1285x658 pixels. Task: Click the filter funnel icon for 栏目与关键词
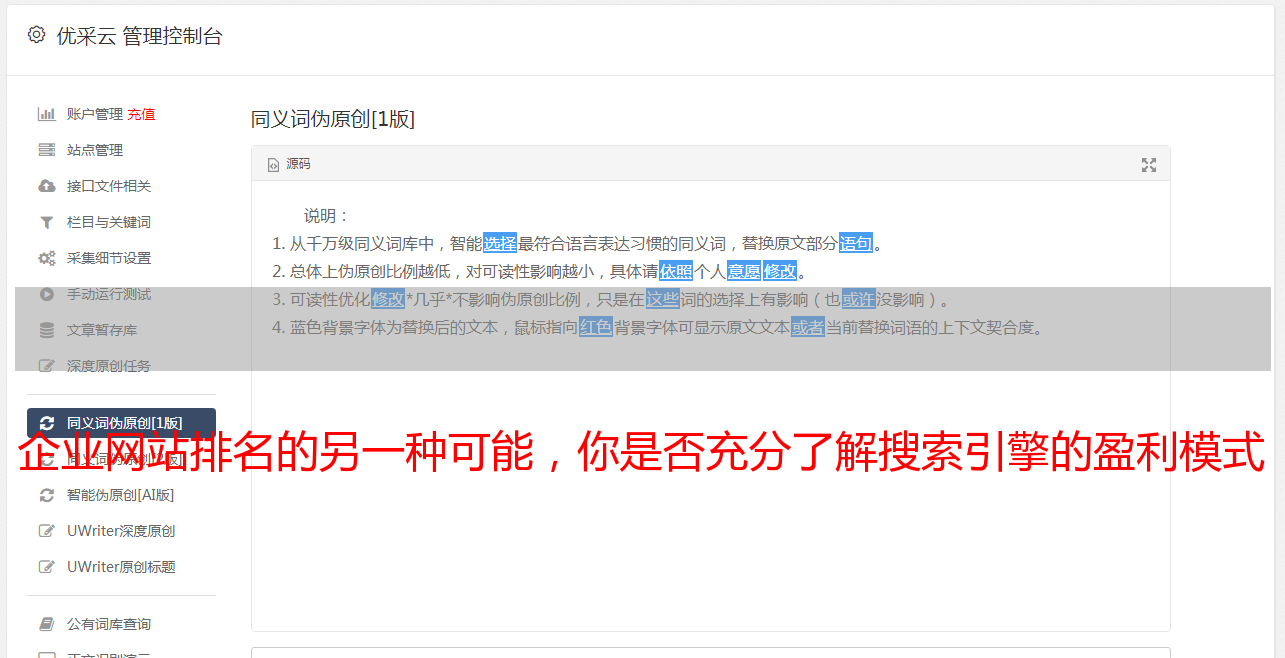[46, 222]
